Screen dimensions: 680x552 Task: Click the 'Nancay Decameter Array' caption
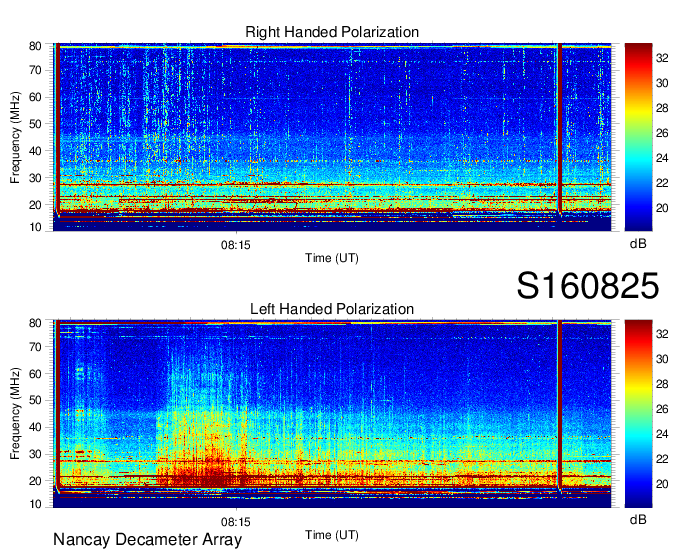tap(147, 539)
